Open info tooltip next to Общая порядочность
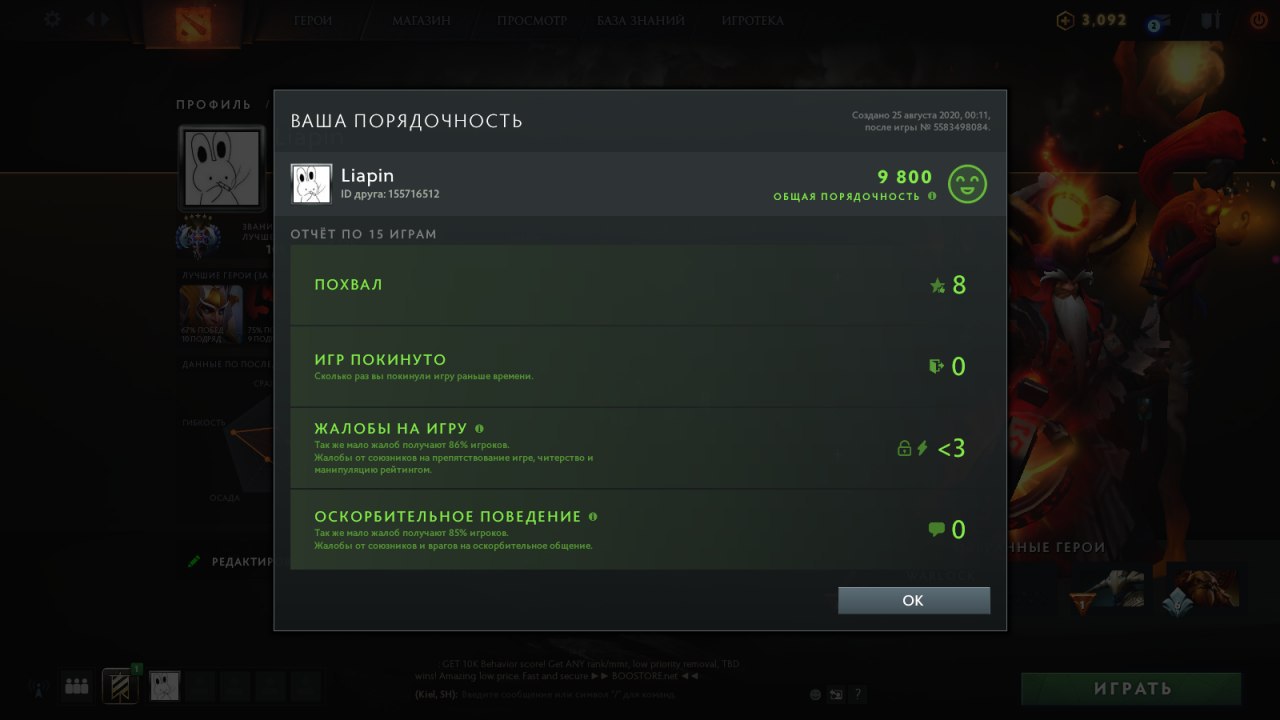This screenshot has height=720, width=1280. coord(932,196)
